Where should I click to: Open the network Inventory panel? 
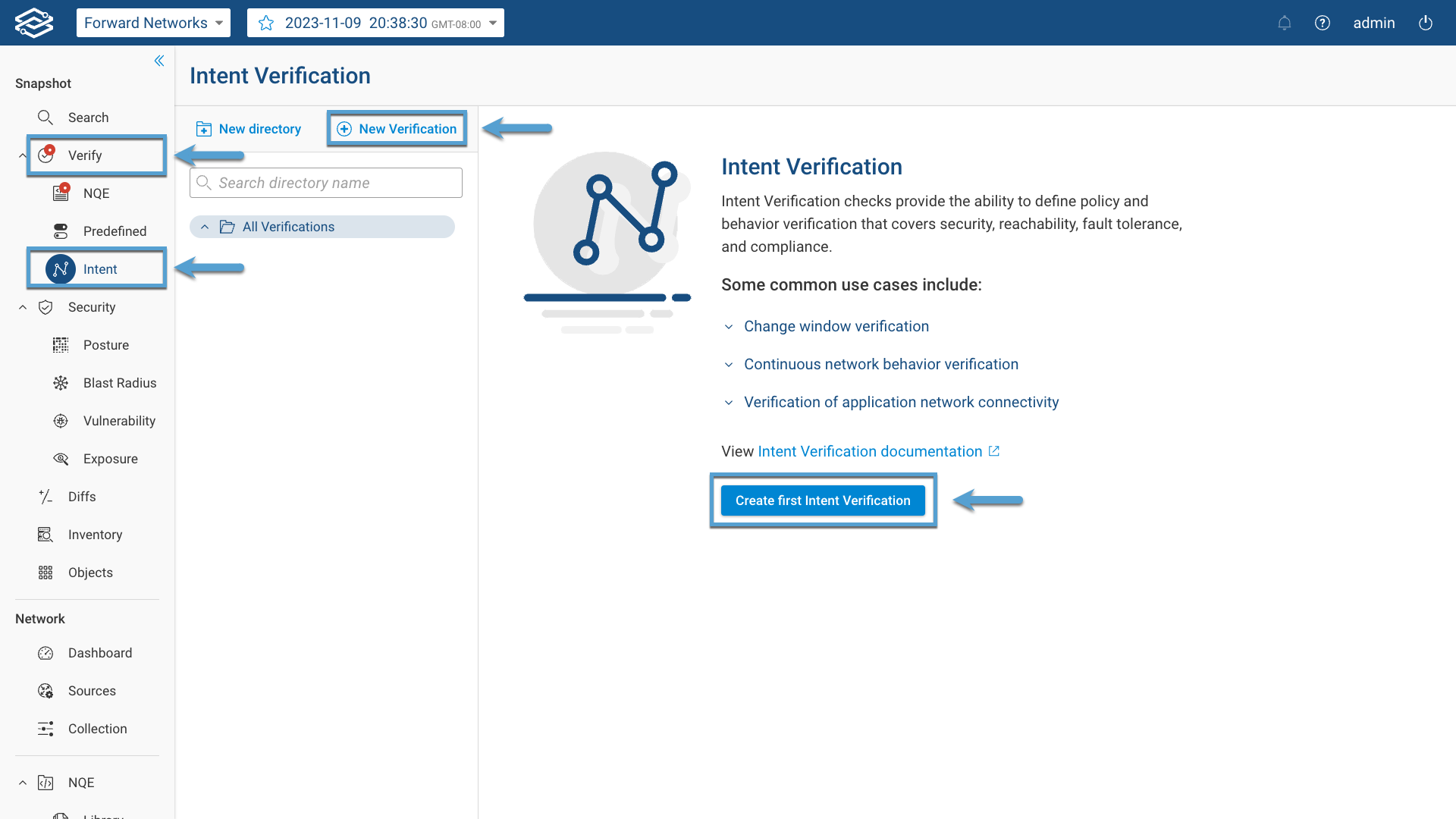tap(45, 535)
